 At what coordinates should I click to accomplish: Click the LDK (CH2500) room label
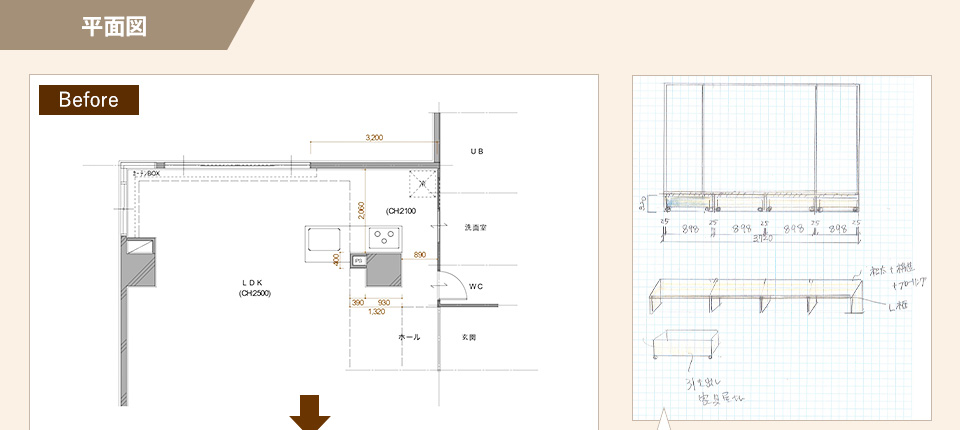point(254,287)
